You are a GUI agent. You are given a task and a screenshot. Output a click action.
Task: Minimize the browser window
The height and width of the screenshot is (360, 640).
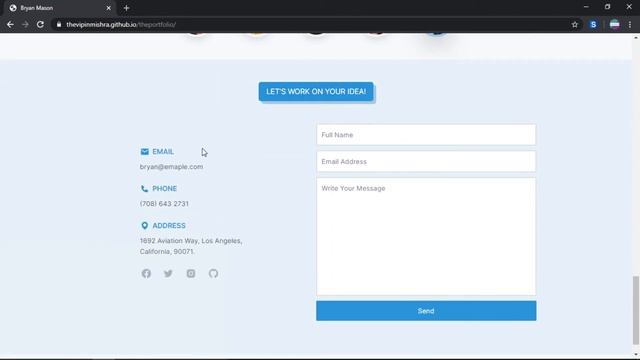coord(586,7)
